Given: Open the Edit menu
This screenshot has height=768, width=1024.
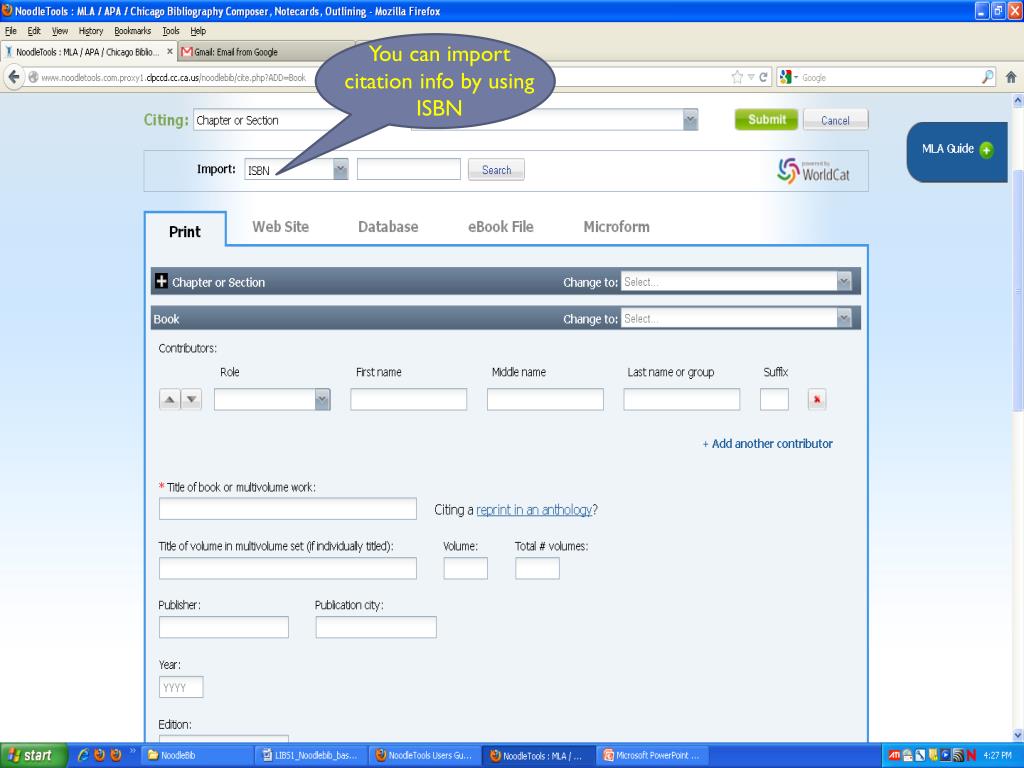Looking at the screenshot, I should click(34, 31).
